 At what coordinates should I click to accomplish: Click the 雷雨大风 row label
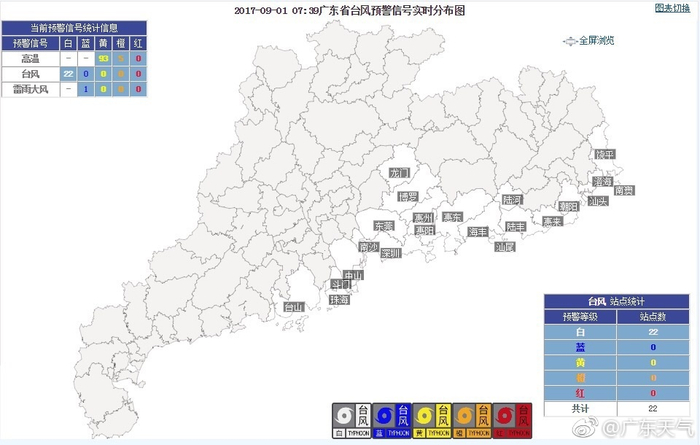tap(30, 89)
